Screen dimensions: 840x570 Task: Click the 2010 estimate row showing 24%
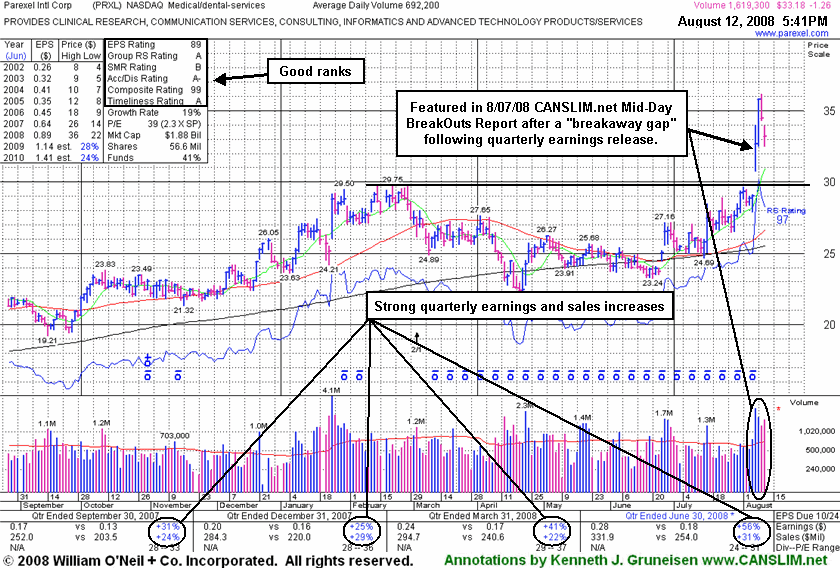pos(52,158)
